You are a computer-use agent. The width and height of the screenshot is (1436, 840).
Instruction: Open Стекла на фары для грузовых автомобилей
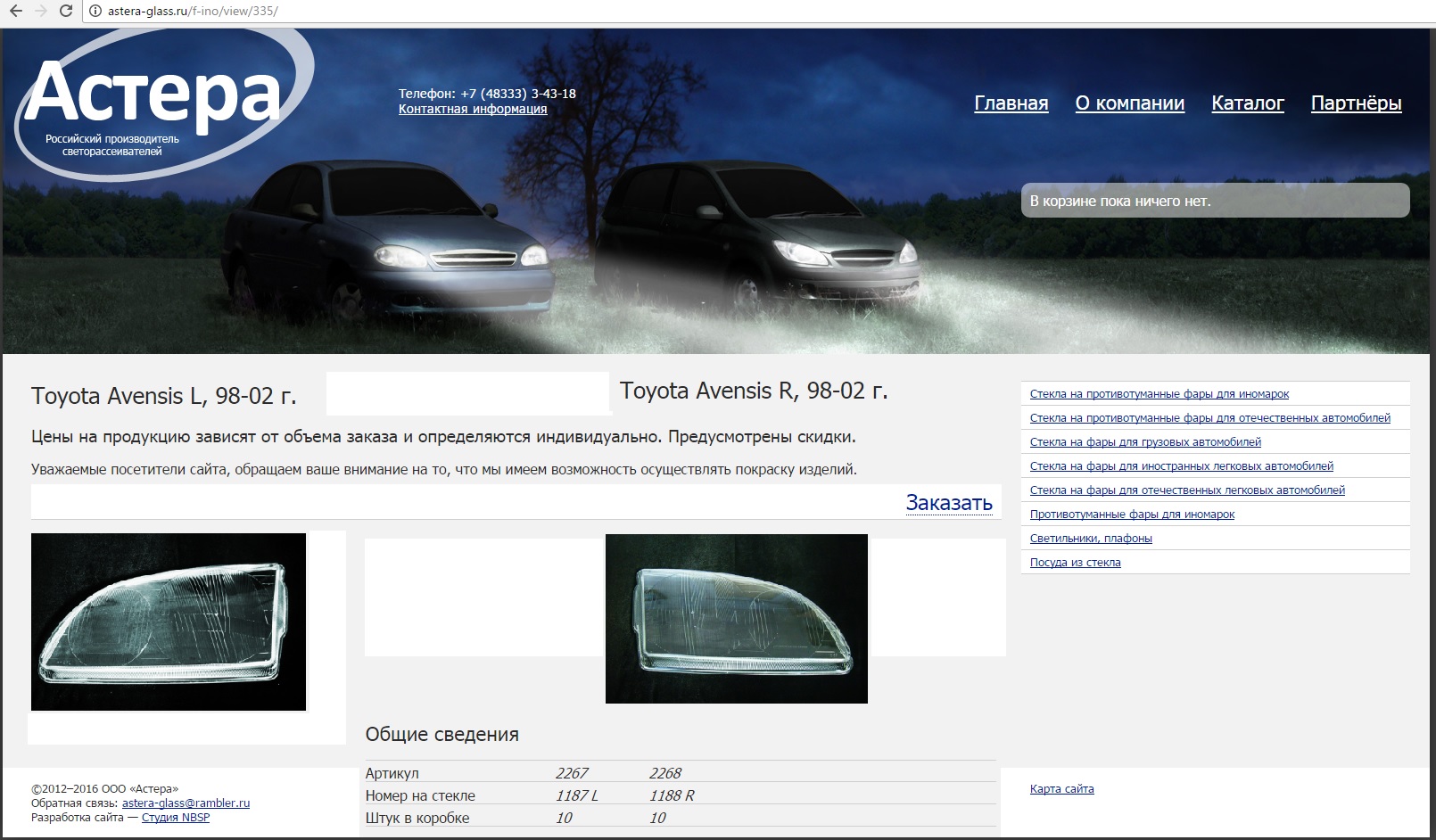click(x=1145, y=442)
